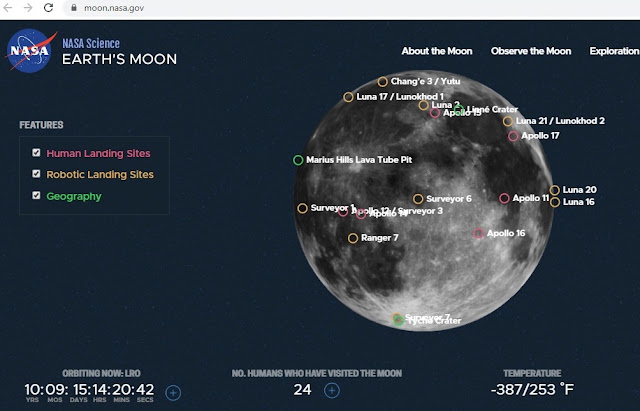The width and height of the screenshot is (640, 411).
Task: Click the Robotic Landing Sites label
Action: click(x=100, y=175)
